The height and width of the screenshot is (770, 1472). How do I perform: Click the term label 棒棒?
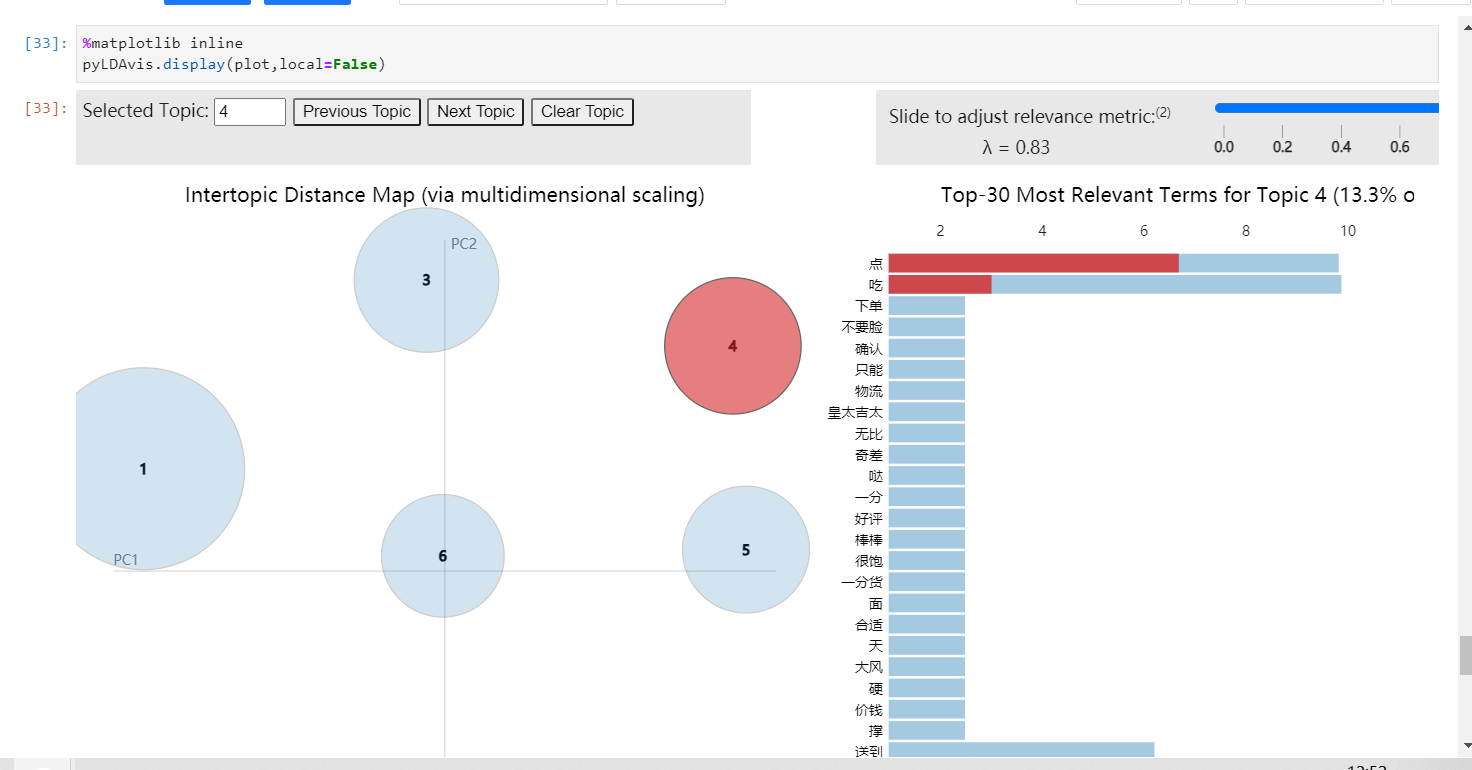(x=869, y=540)
